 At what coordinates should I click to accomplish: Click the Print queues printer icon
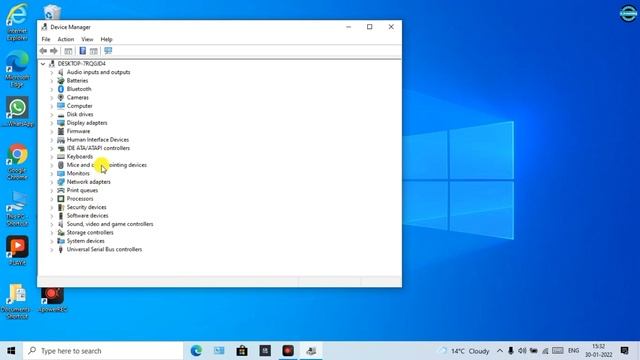point(61,190)
